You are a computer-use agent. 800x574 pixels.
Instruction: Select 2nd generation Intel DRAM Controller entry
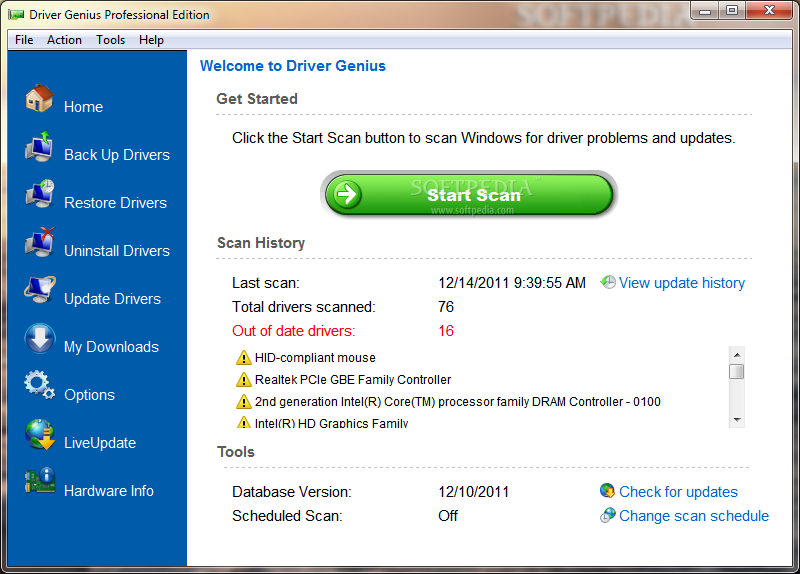[458, 402]
